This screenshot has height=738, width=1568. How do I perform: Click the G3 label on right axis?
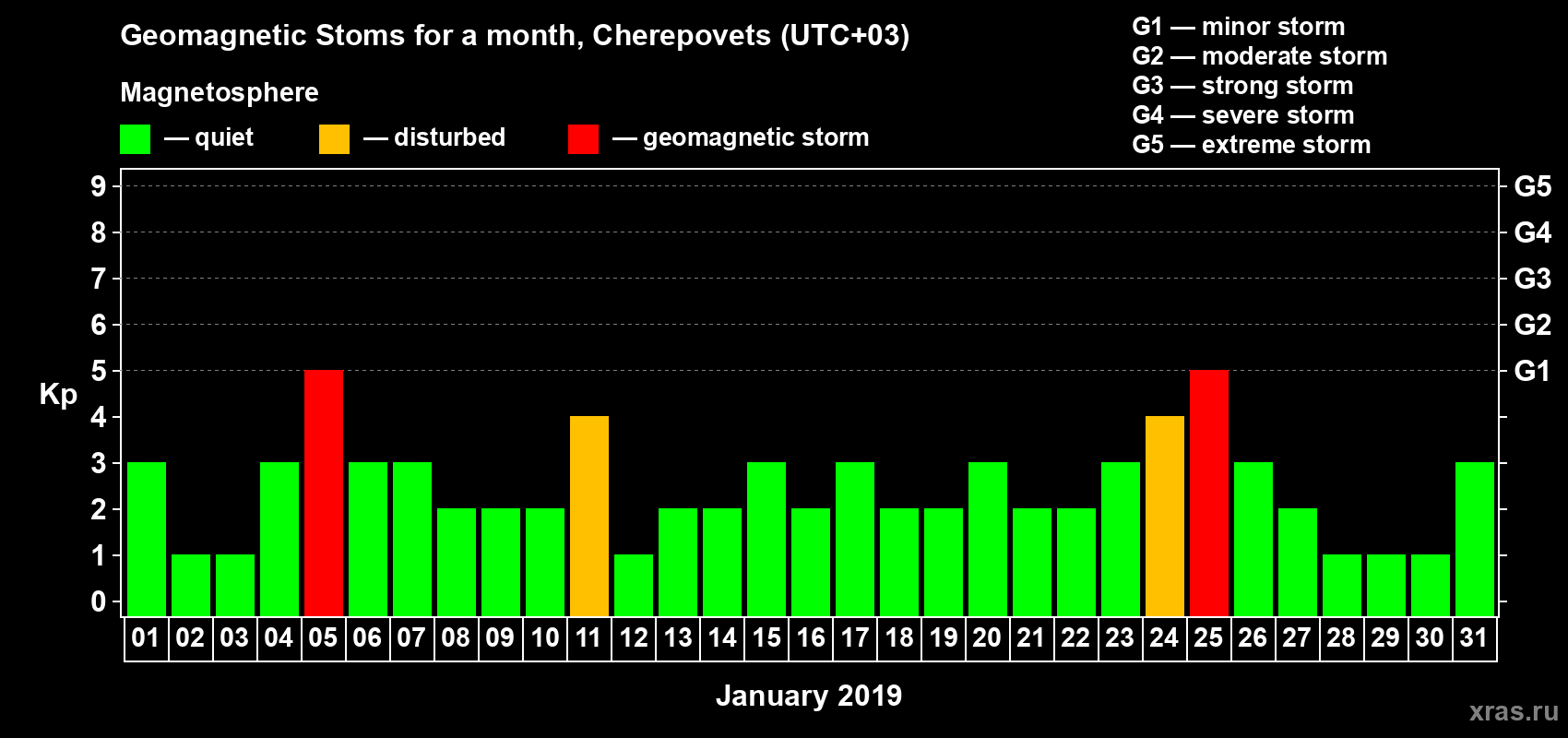(x=1533, y=279)
